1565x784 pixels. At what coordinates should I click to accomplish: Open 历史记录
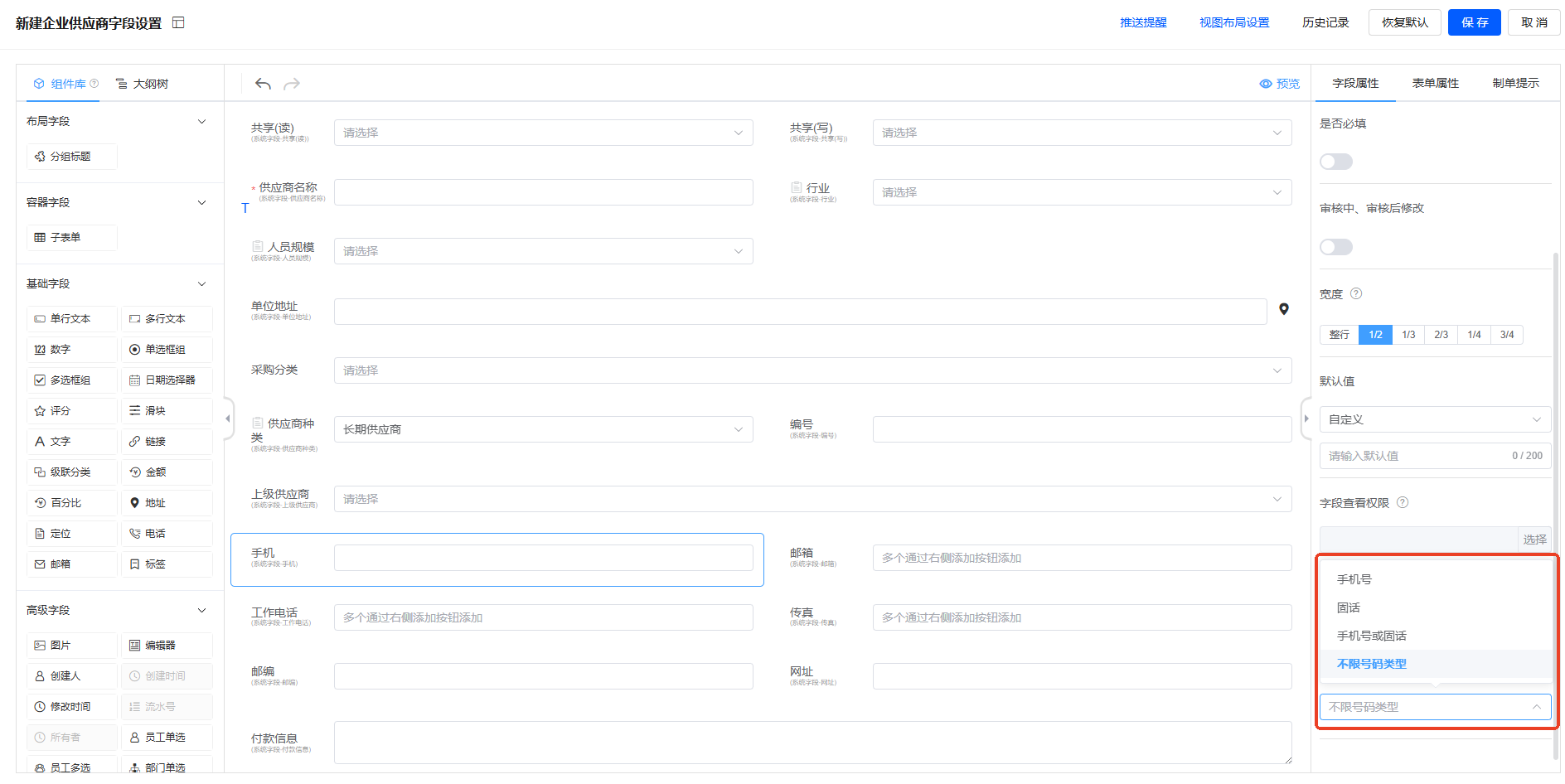pyautogui.click(x=1325, y=22)
